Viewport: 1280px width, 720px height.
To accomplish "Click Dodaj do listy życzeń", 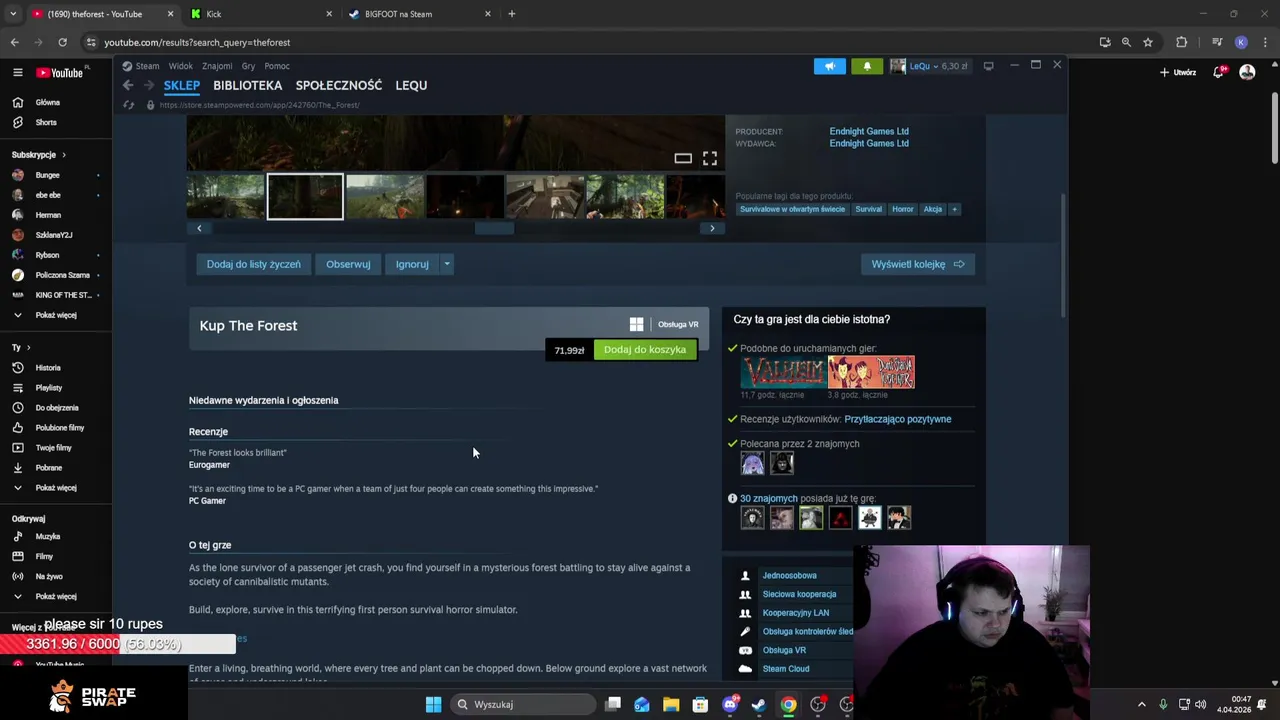I will tap(253, 264).
